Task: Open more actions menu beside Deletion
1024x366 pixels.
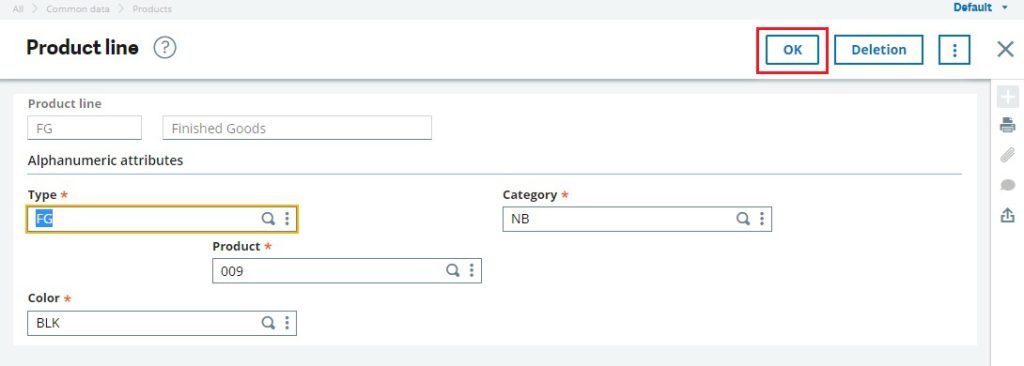Action: (x=954, y=50)
